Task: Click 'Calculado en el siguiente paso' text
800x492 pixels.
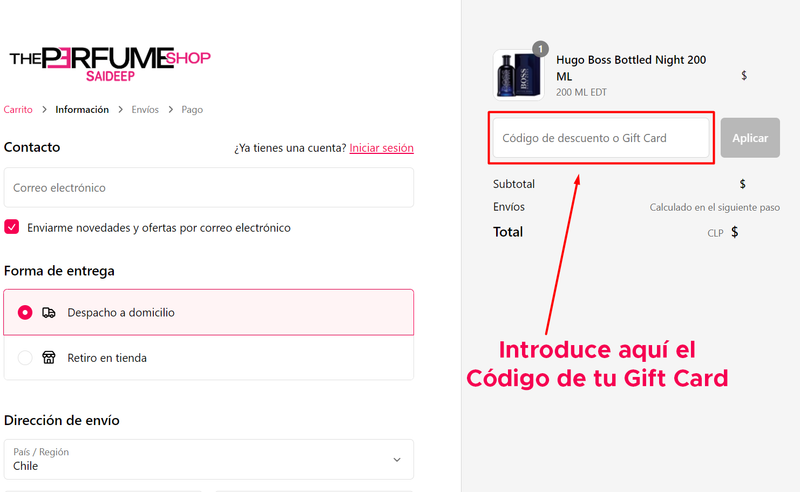Action: click(x=714, y=207)
